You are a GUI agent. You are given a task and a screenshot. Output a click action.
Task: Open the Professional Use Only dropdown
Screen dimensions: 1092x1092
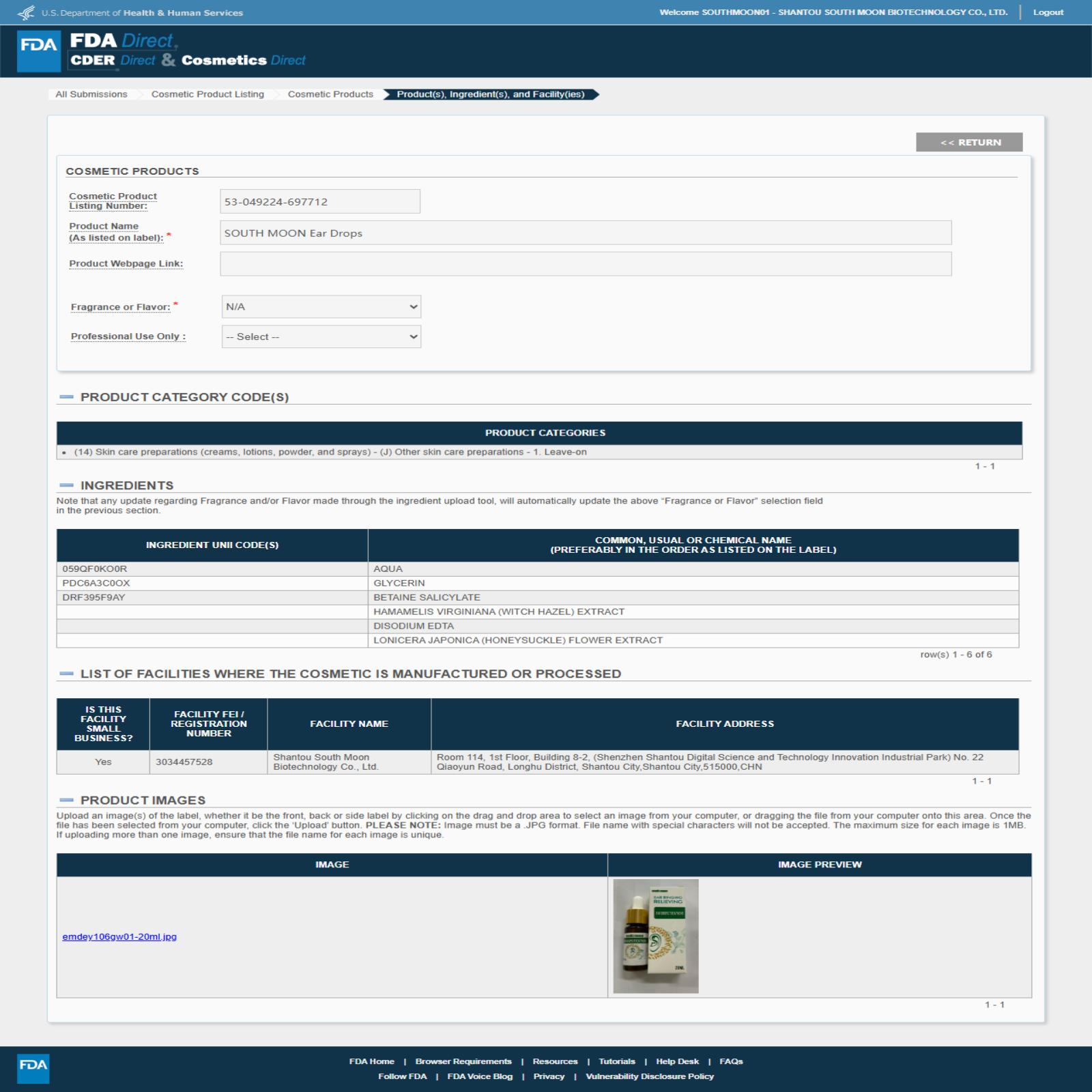(x=321, y=336)
